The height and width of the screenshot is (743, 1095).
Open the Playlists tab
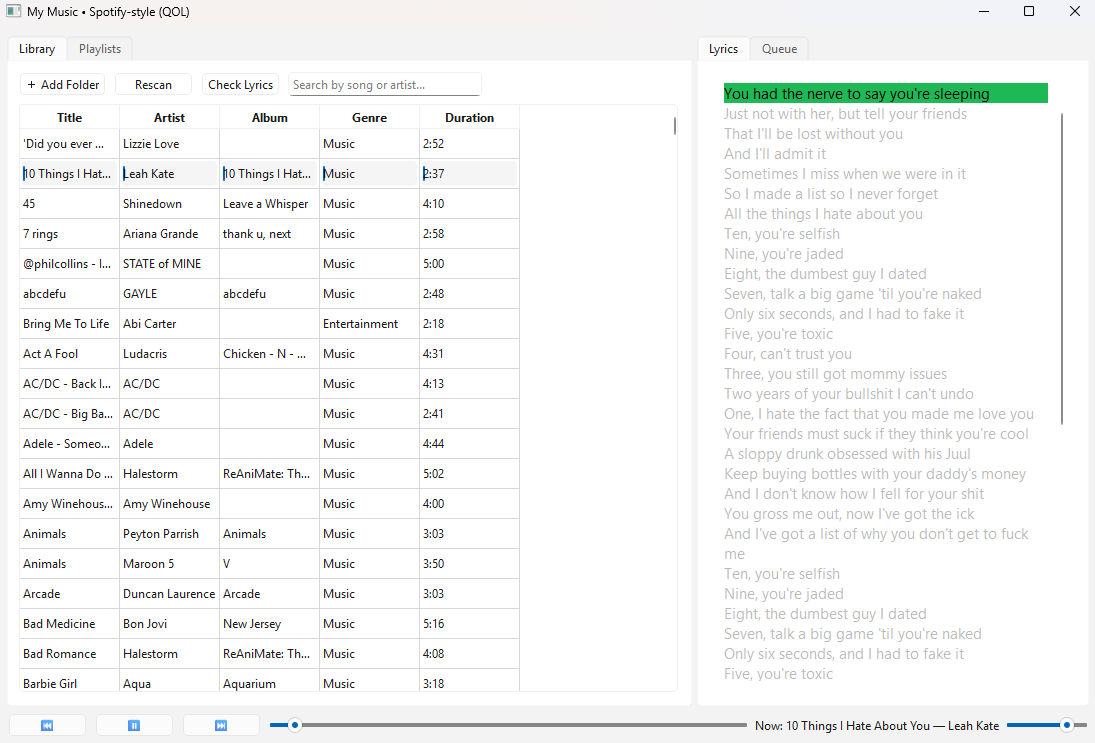[x=100, y=49]
